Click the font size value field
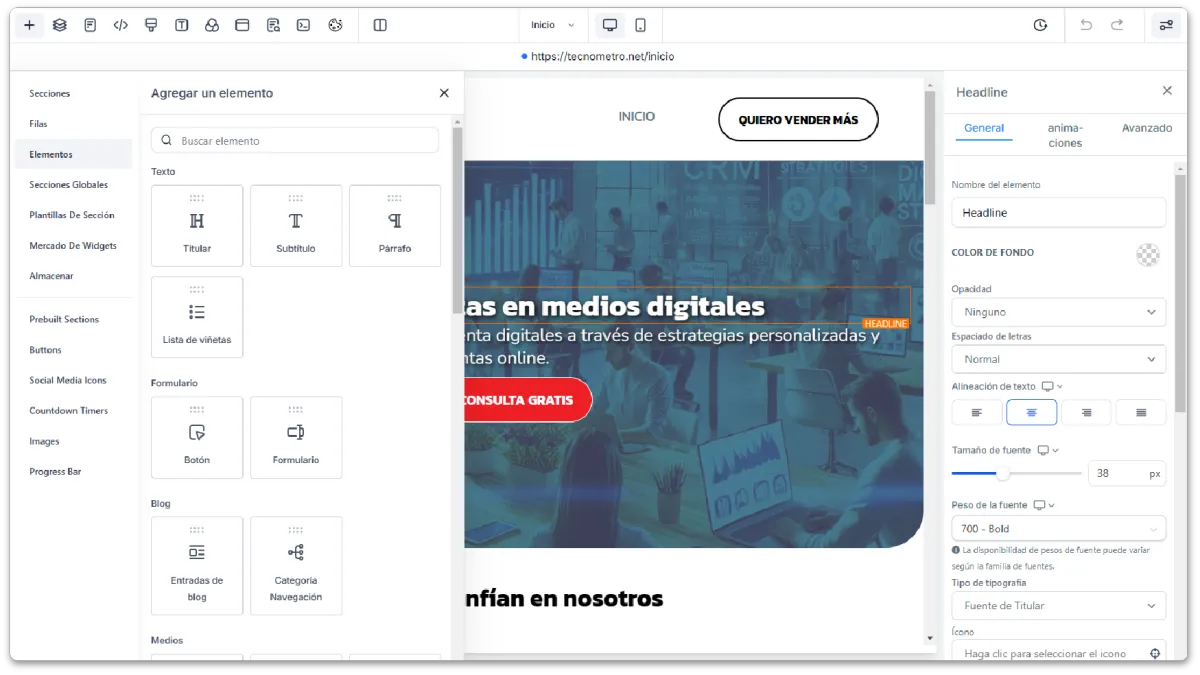1200x675 pixels. [x=1115, y=474]
